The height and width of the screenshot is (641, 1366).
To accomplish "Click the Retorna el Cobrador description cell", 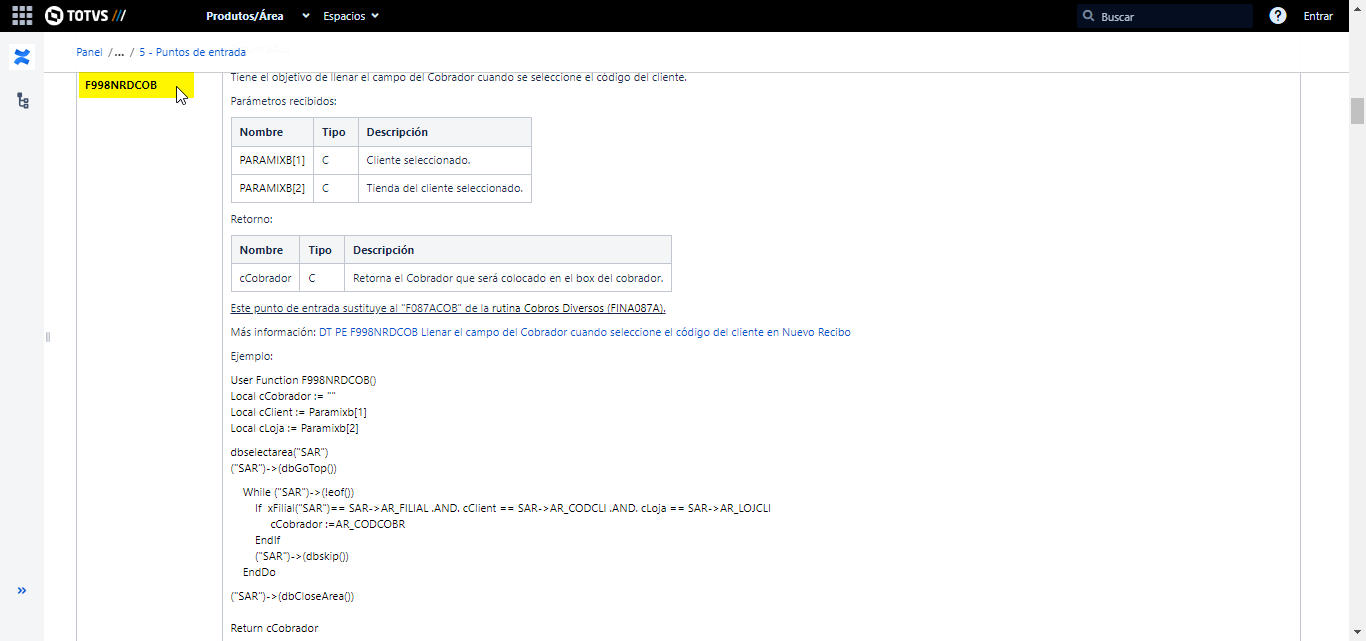I will coord(508,278).
